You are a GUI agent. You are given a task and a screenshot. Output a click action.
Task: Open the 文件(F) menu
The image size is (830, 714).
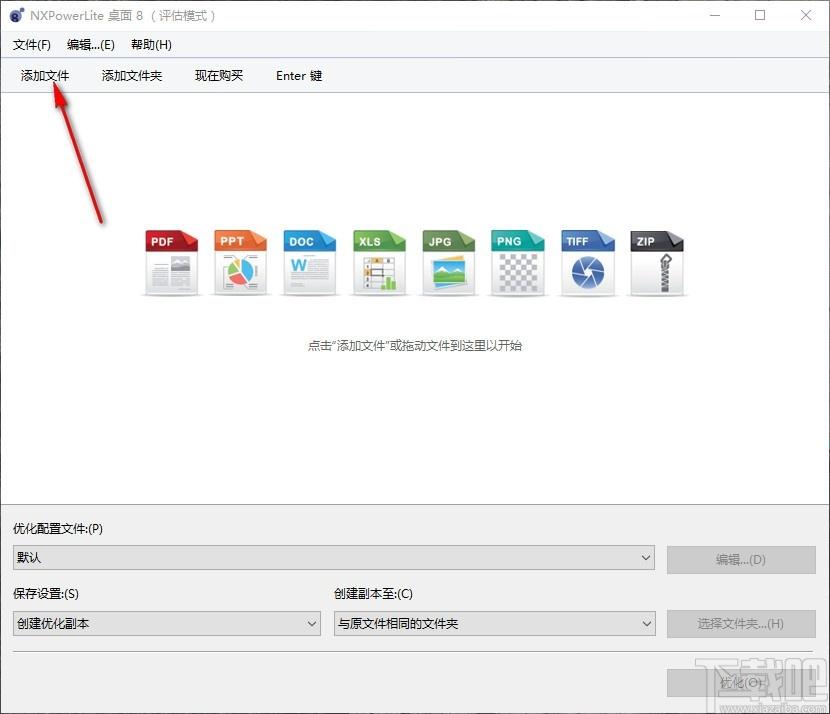32,45
